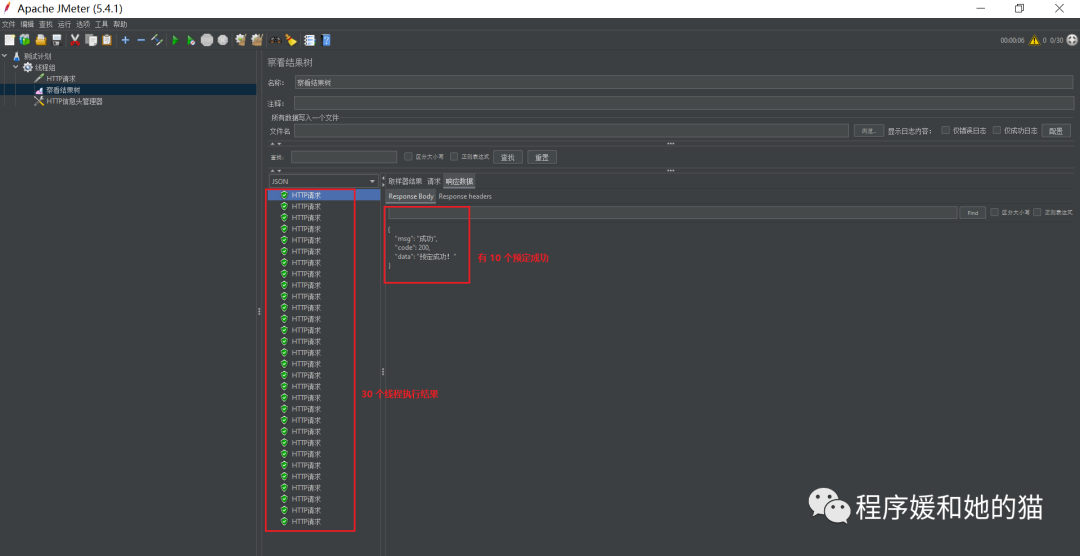The height and width of the screenshot is (556, 1080).
Task: Open the Templates toolbar icon
Action: click(25, 40)
